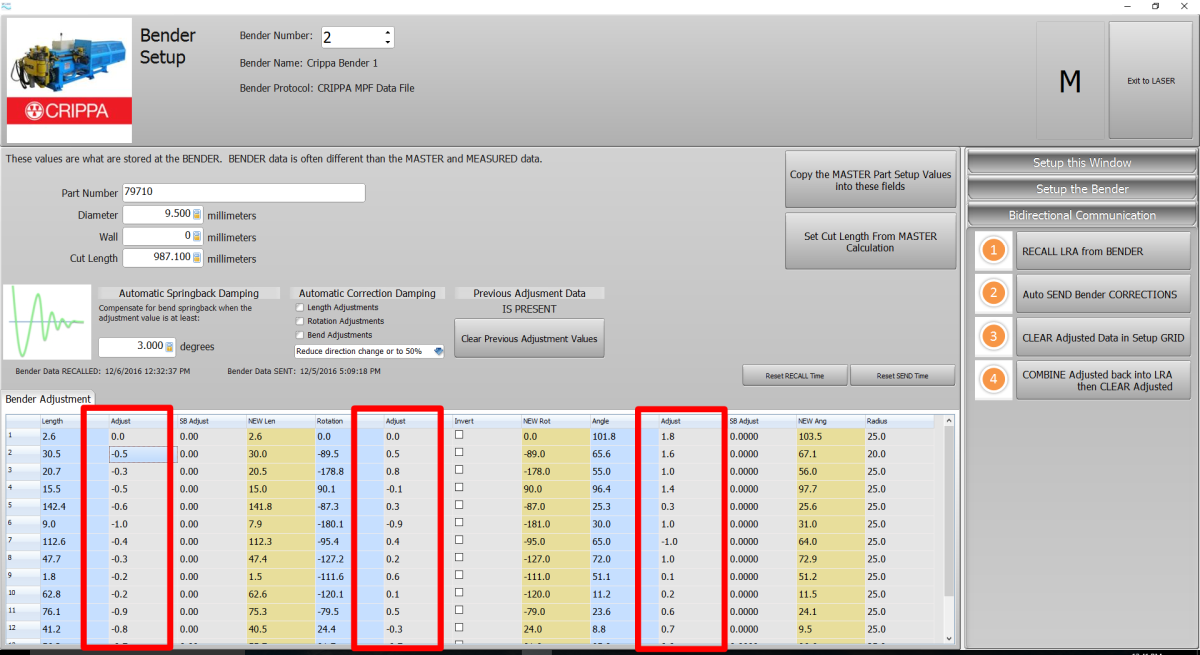Increase the Bender Number stepper
Viewport: 1200px width, 655px height.
388,32
